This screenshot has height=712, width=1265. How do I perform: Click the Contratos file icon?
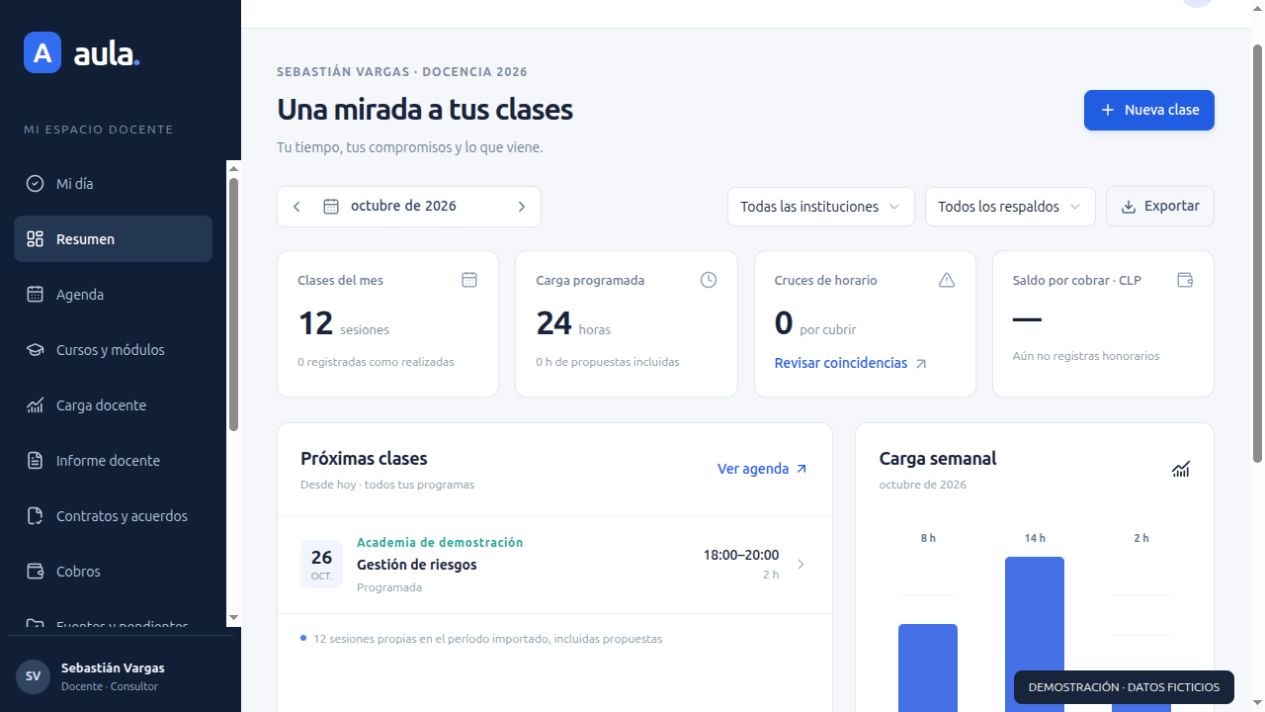coord(35,516)
